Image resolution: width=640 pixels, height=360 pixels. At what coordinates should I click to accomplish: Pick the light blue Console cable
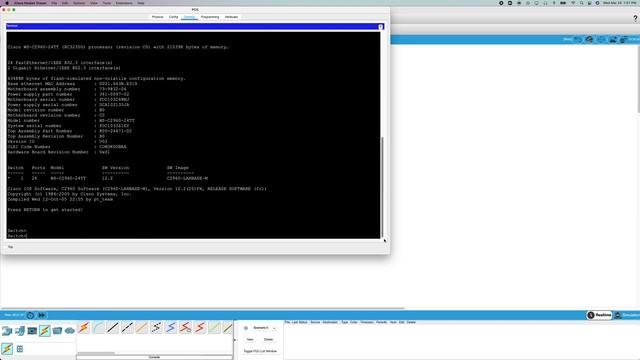(98, 327)
